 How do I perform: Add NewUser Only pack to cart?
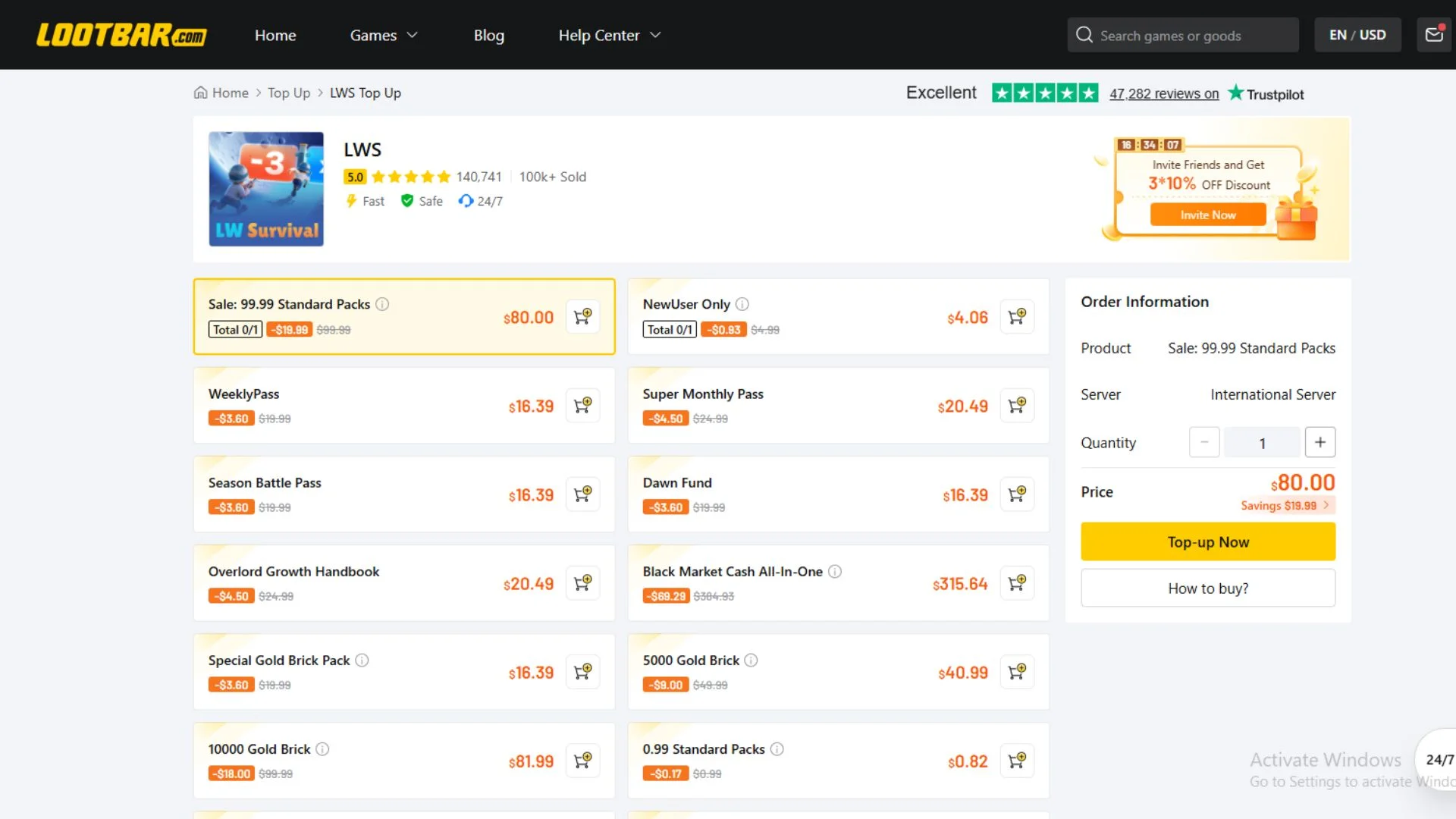pos(1017,317)
